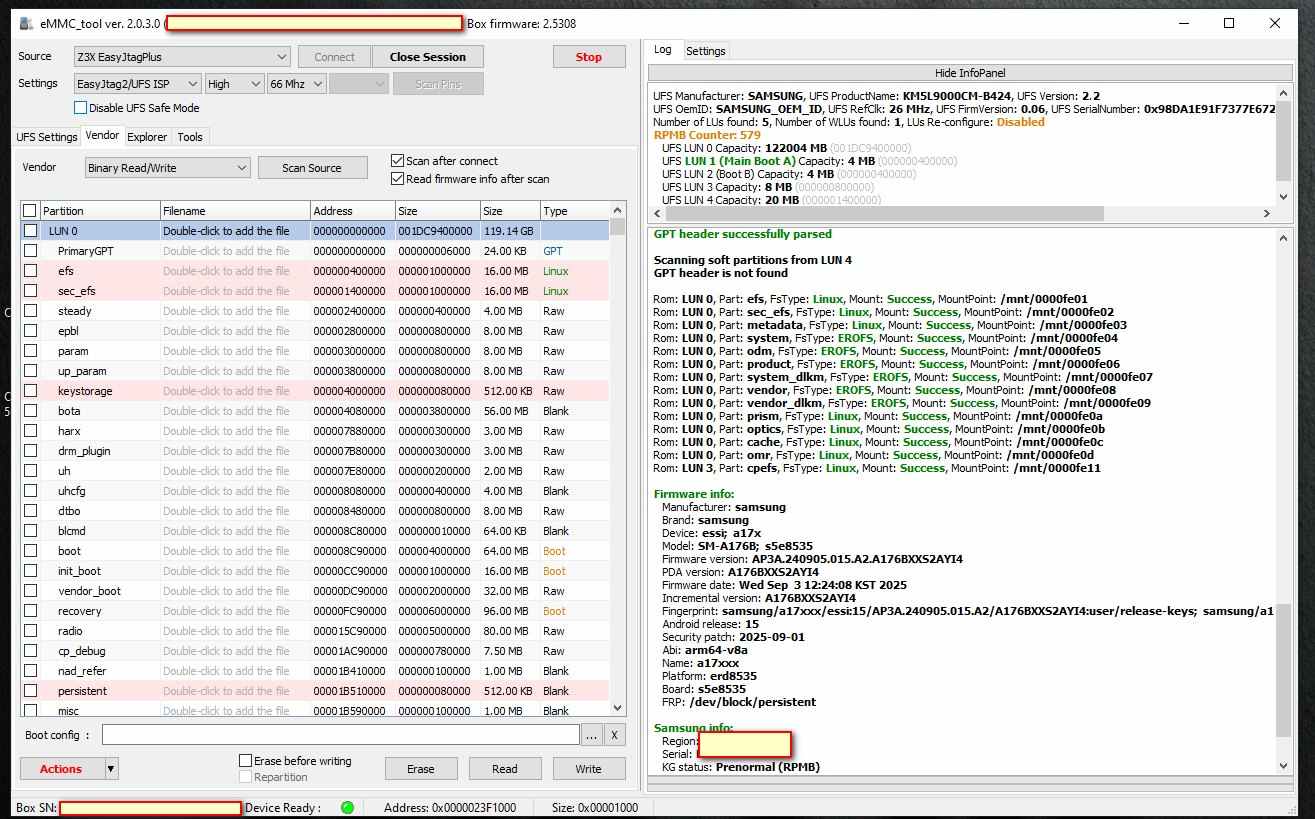Switch to the Log tab
The height and width of the screenshot is (819, 1315).
coord(663,50)
